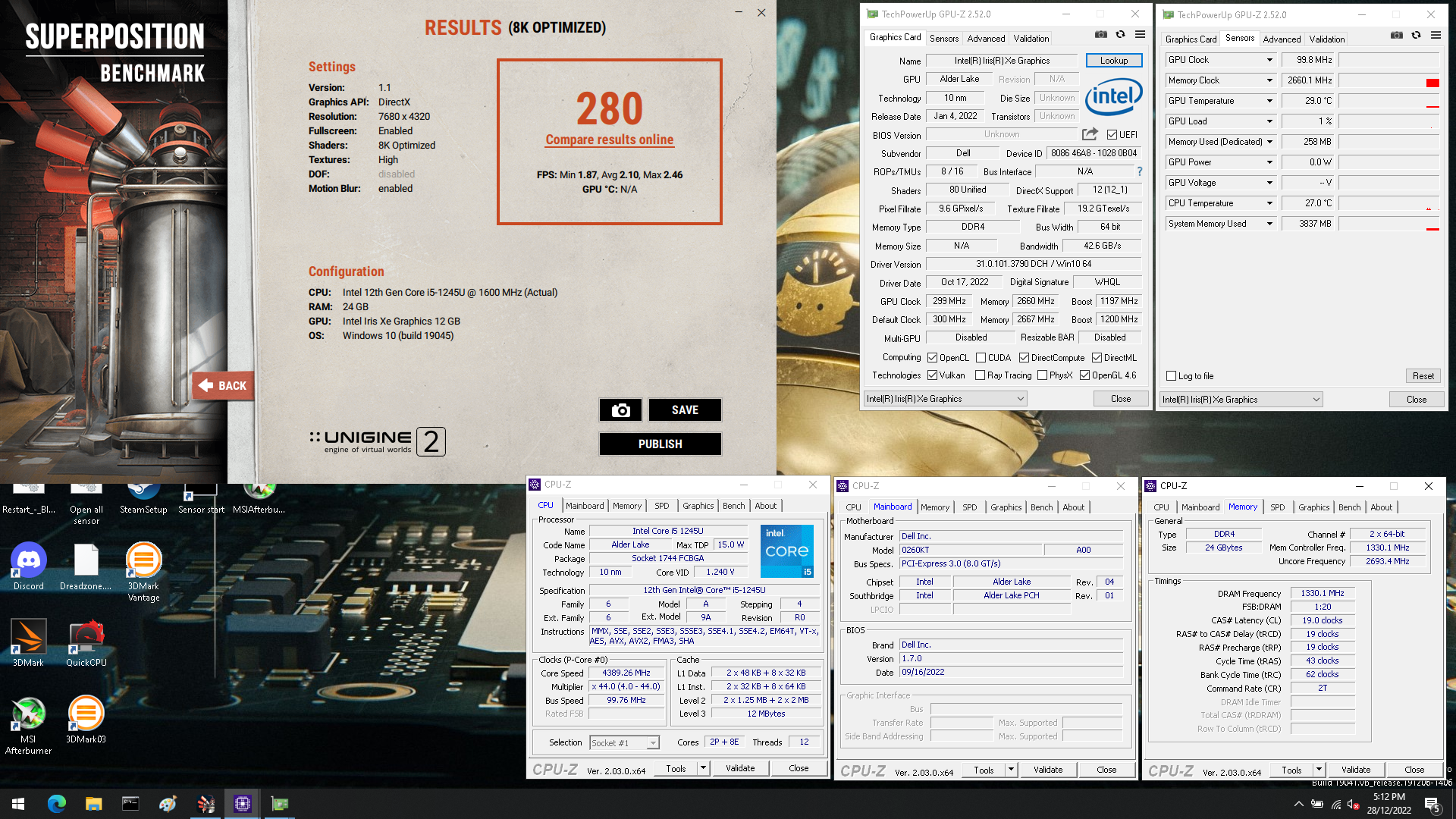Click Compare results online link
Image resolution: width=1456 pixels, height=819 pixels.
click(609, 140)
